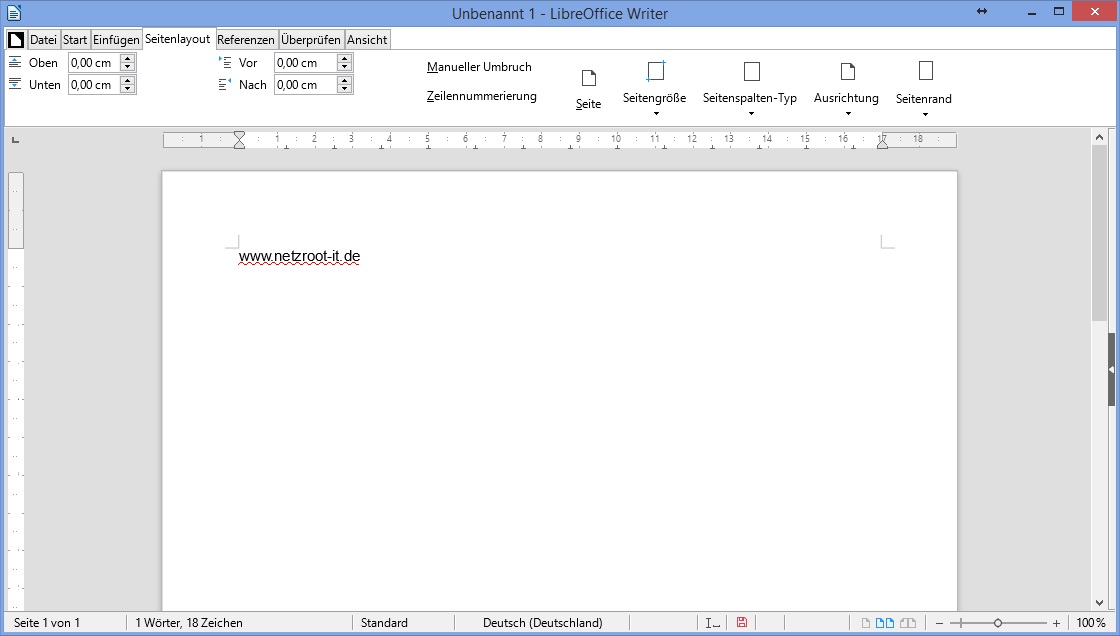
Task: Click the Seitenrand icon
Action: point(926,71)
